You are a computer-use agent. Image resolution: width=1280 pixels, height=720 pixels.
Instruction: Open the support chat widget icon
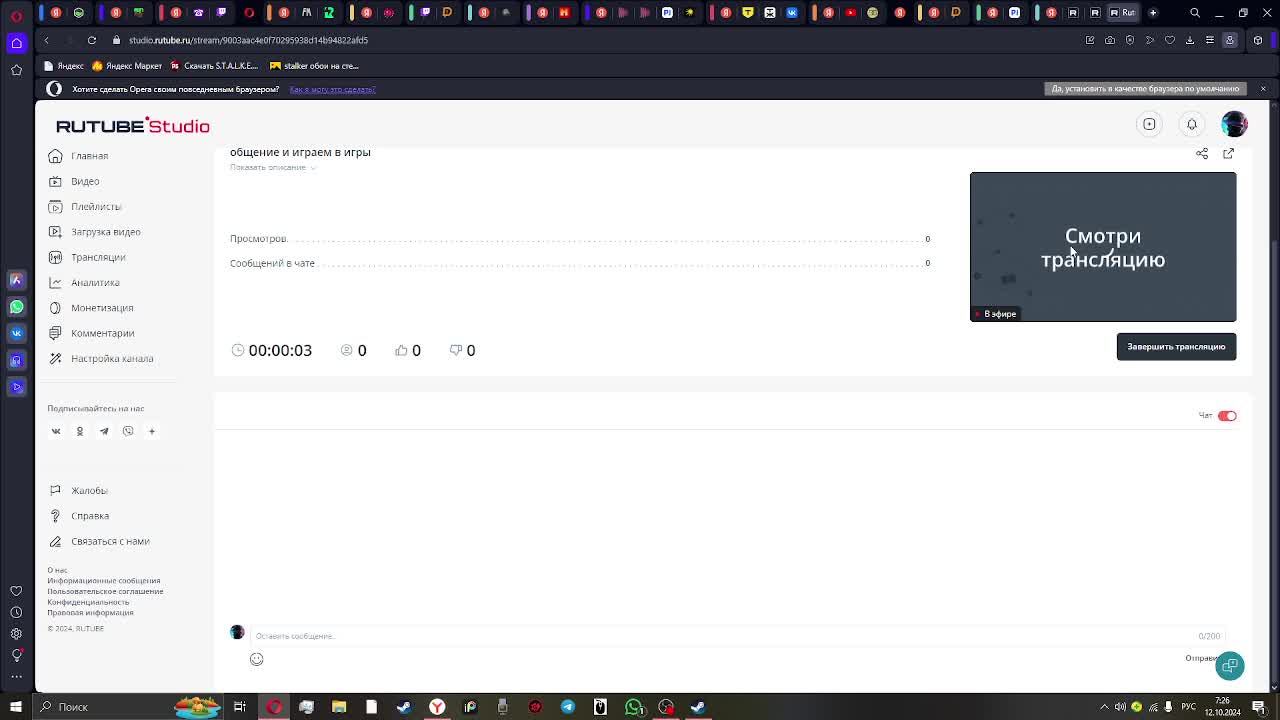coord(1230,666)
